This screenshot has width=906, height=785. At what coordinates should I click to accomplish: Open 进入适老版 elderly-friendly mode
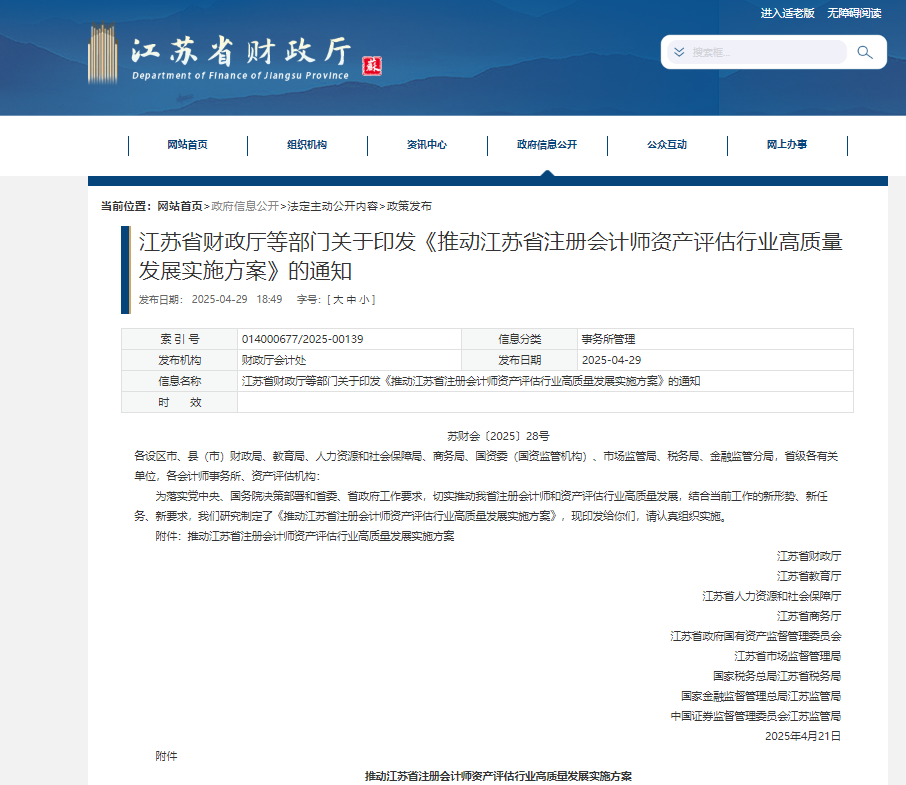(x=787, y=13)
